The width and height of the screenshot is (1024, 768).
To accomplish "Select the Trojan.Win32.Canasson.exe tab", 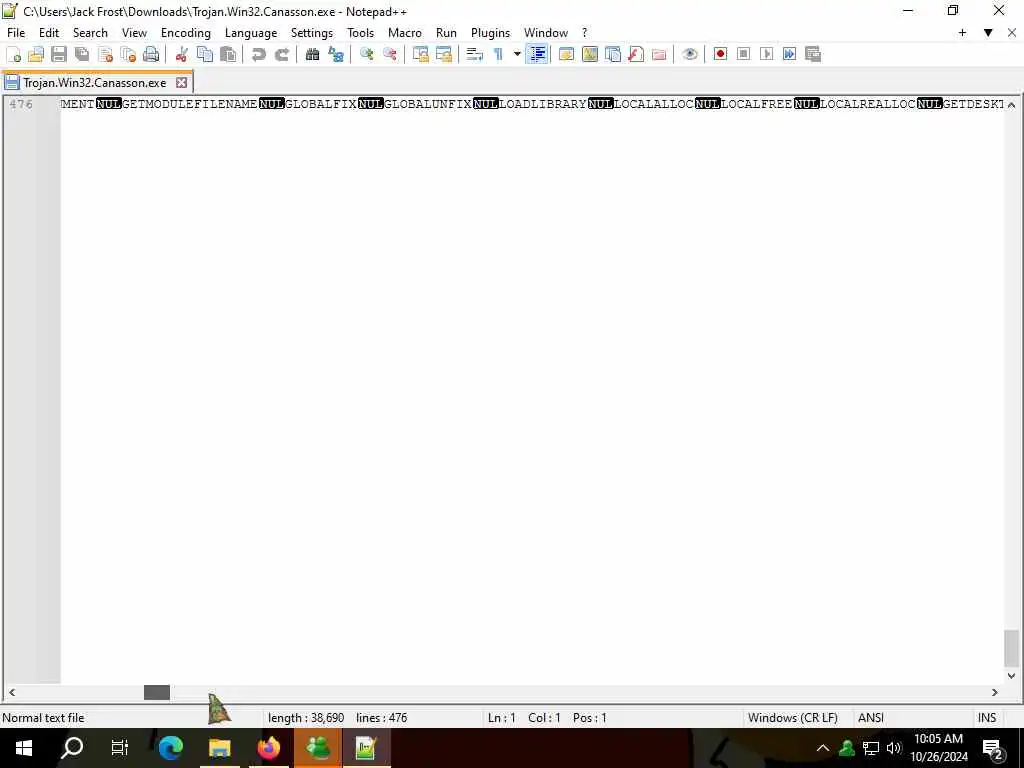I will (x=95, y=83).
